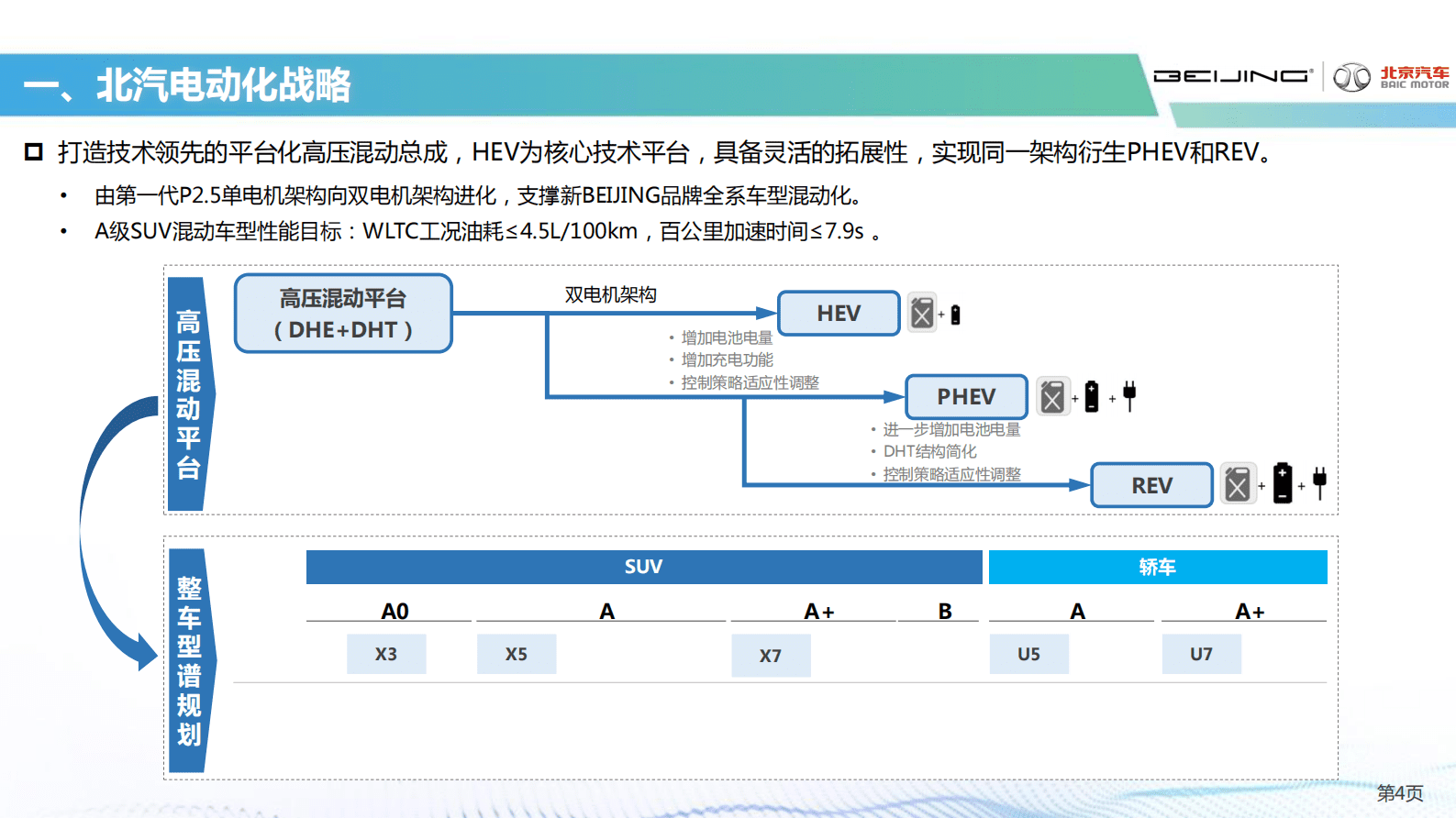Click the sedan A segment label

click(1078, 611)
